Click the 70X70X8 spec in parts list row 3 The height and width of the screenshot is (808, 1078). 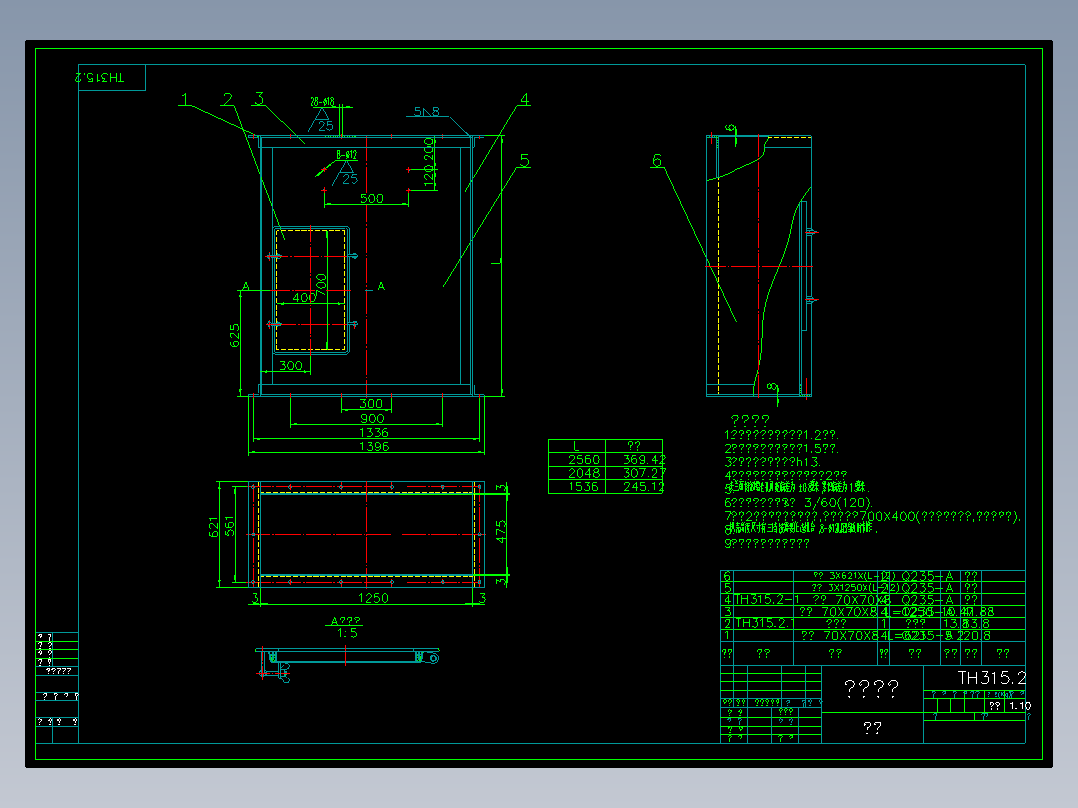click(x=850, y=611)
